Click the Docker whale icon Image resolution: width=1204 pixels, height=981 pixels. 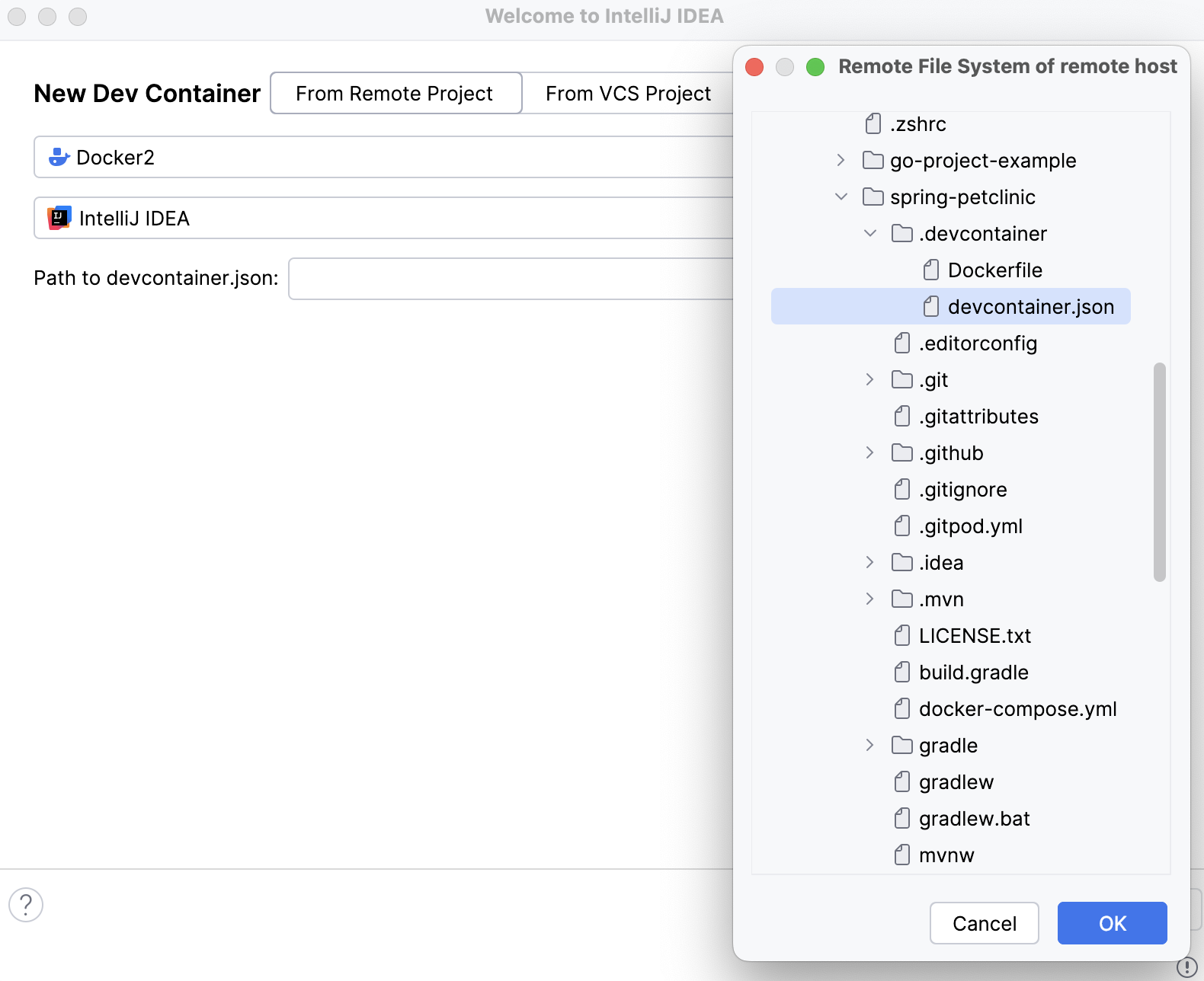coord(59,158)
